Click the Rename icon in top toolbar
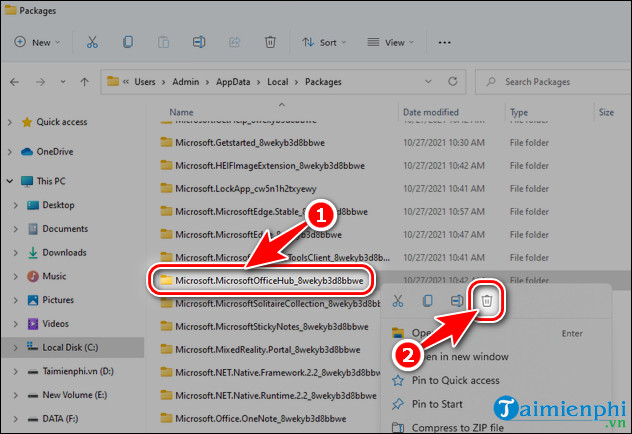Viewport: 632px width, 434px height. point(199,42)
